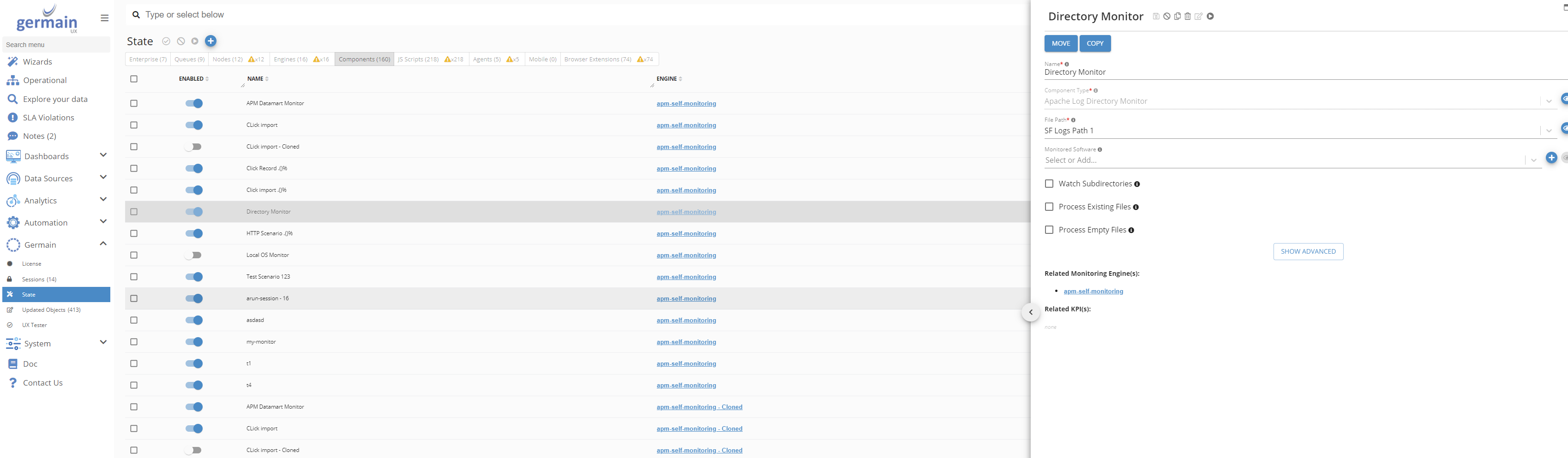Check the Process Existing Files option
Screen dimensions: 1568x458
1049,207
